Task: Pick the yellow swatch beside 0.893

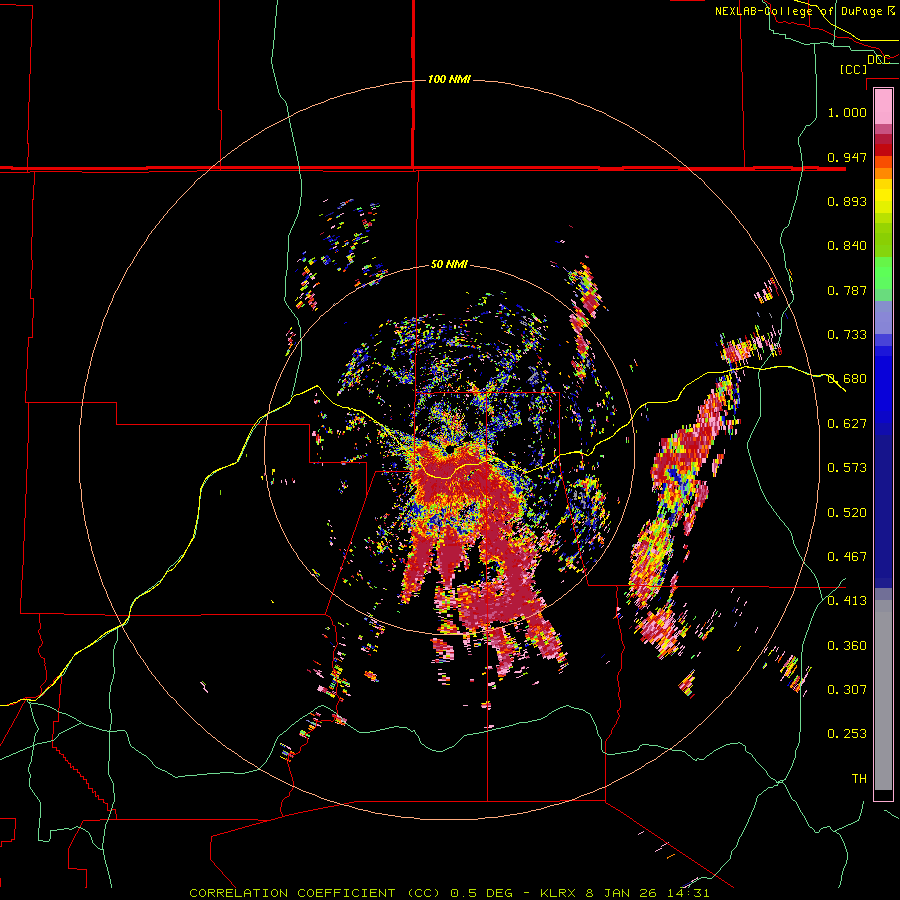Action: (x=883, y=201)
